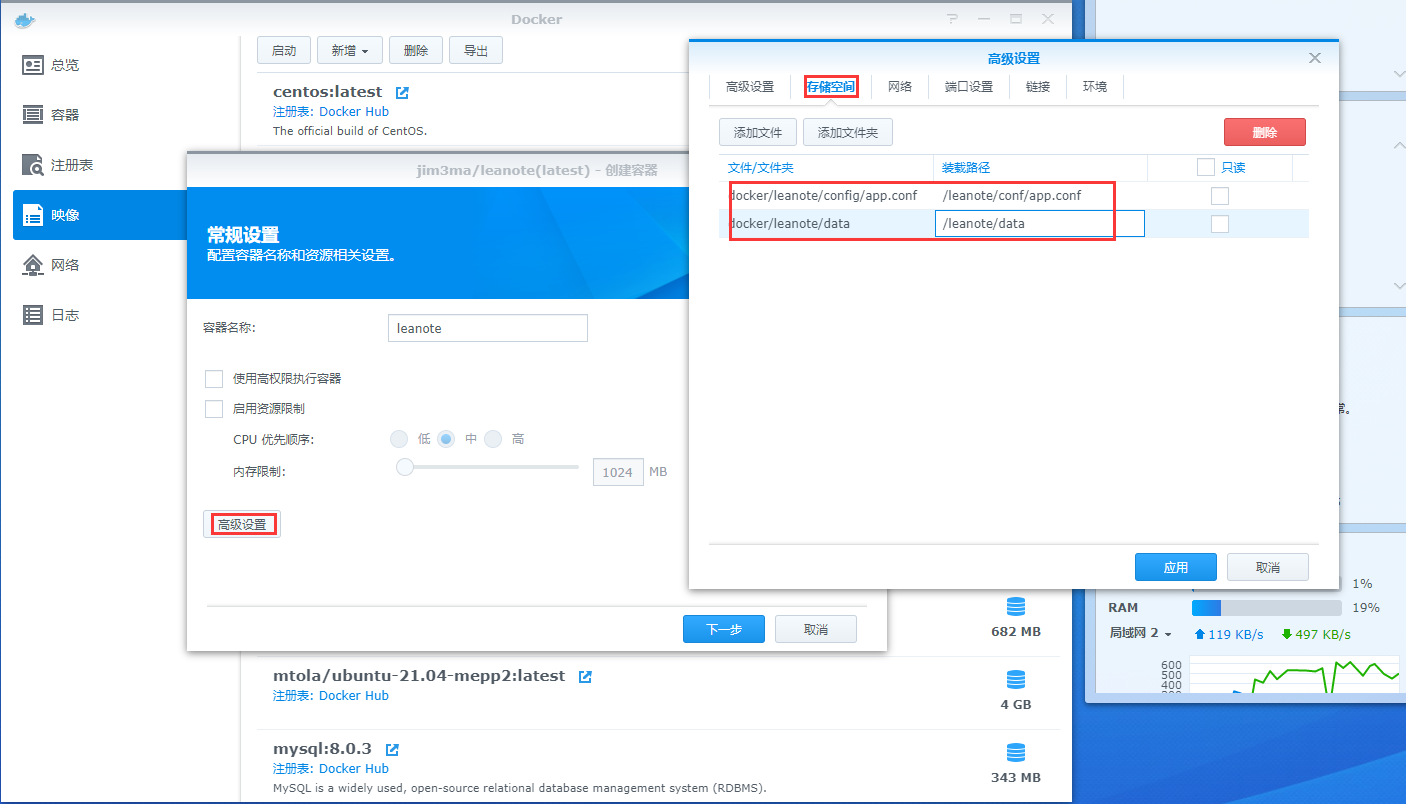Click external link icon beside mysql:8.0.3

392,750
